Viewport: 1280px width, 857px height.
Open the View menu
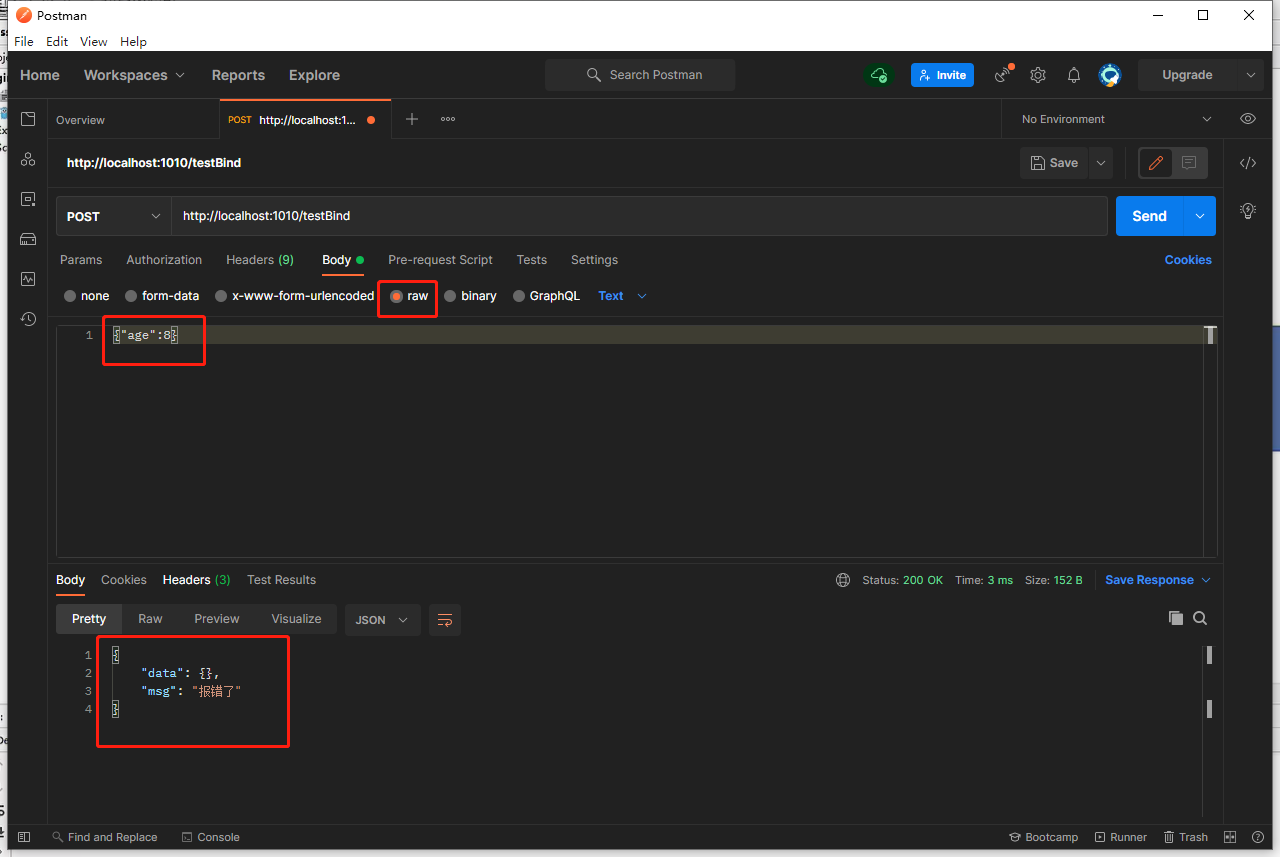93,41
